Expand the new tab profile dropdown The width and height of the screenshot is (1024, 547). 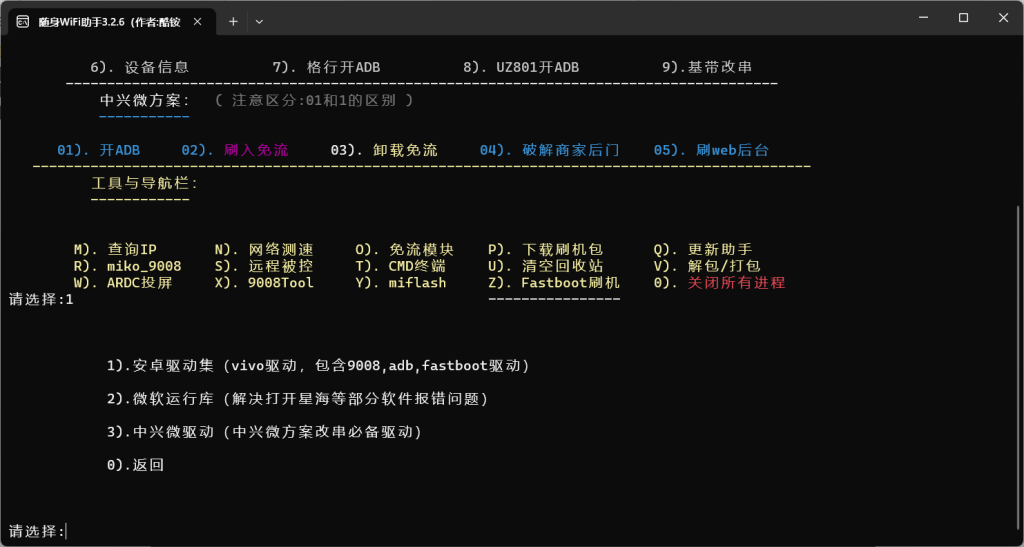pyautogui.click(x=260, y=20)
